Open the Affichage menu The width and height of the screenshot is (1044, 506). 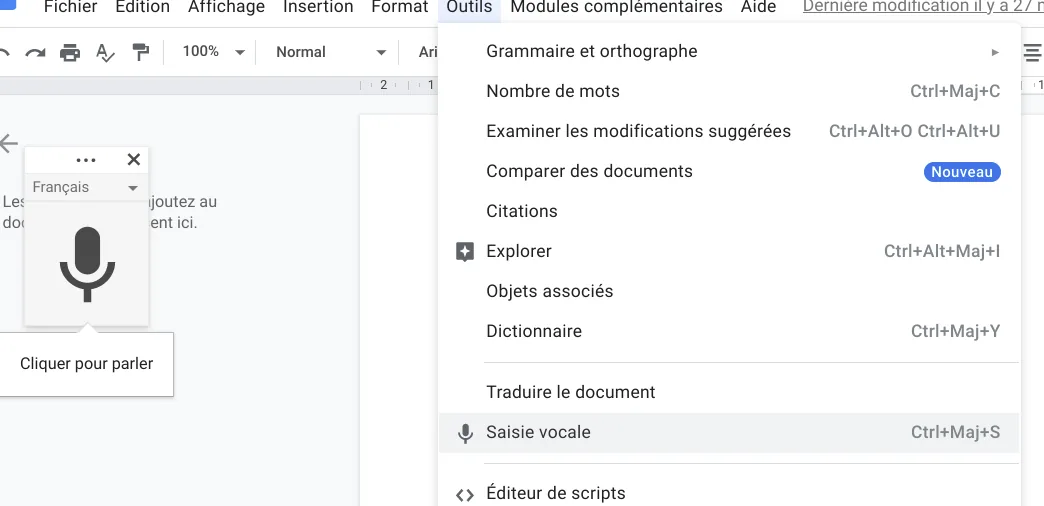coord(226,7)
